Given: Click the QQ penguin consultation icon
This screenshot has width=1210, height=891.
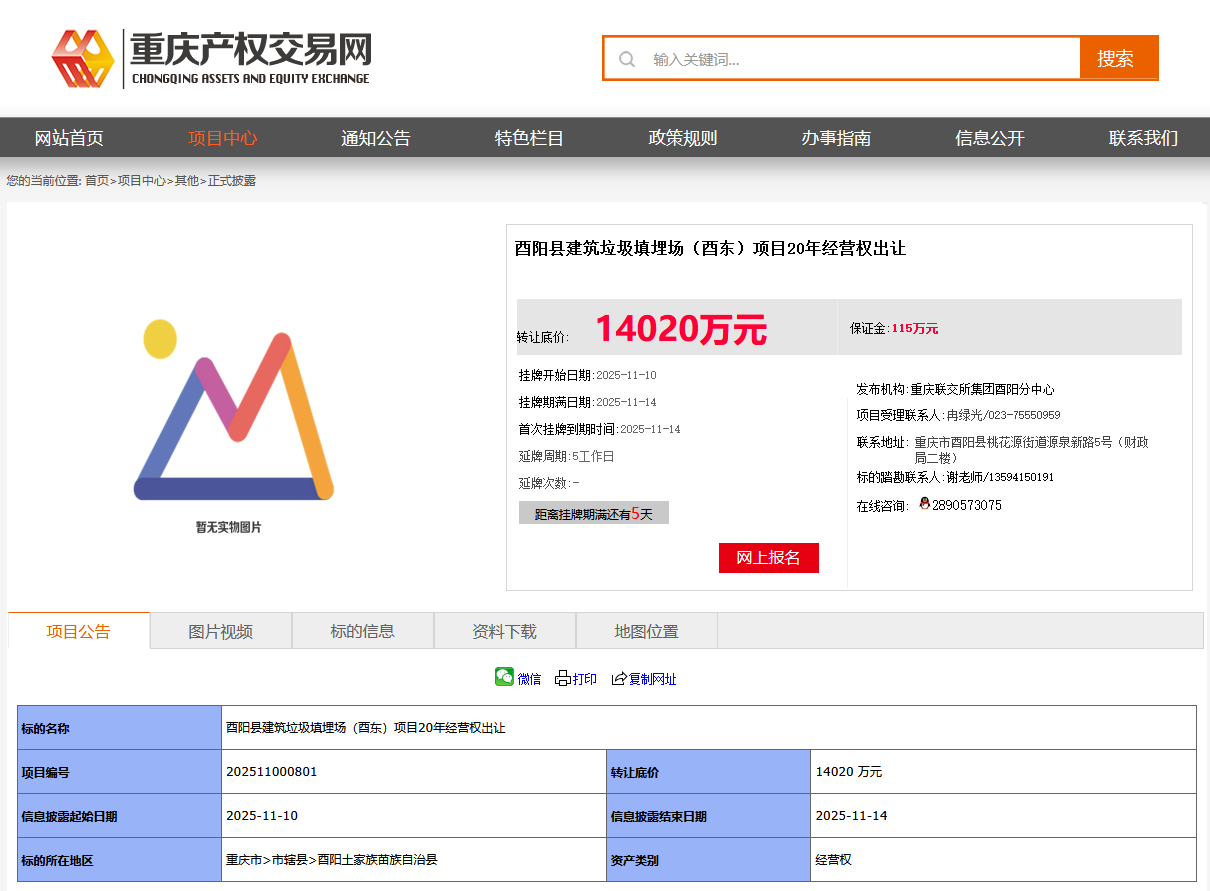Looking at the screenshot, I should pos(924,504).
